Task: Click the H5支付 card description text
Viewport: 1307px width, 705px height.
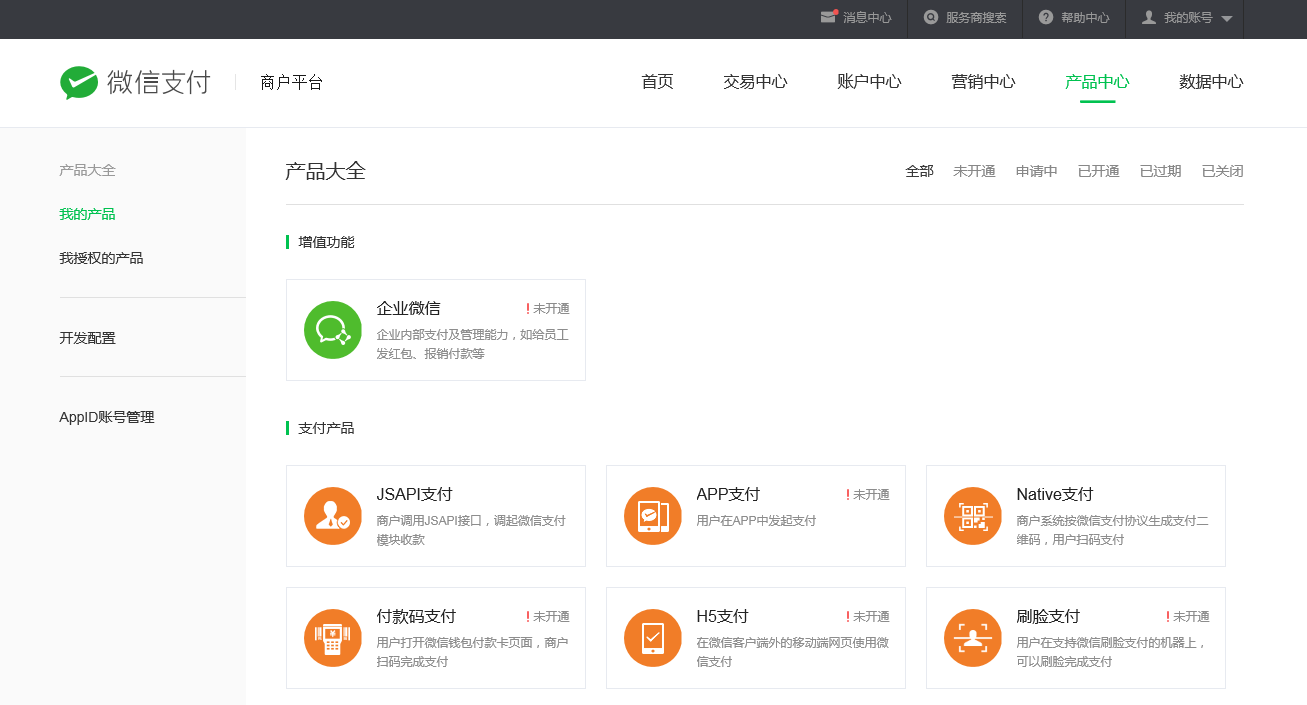Action: (792, 652)
